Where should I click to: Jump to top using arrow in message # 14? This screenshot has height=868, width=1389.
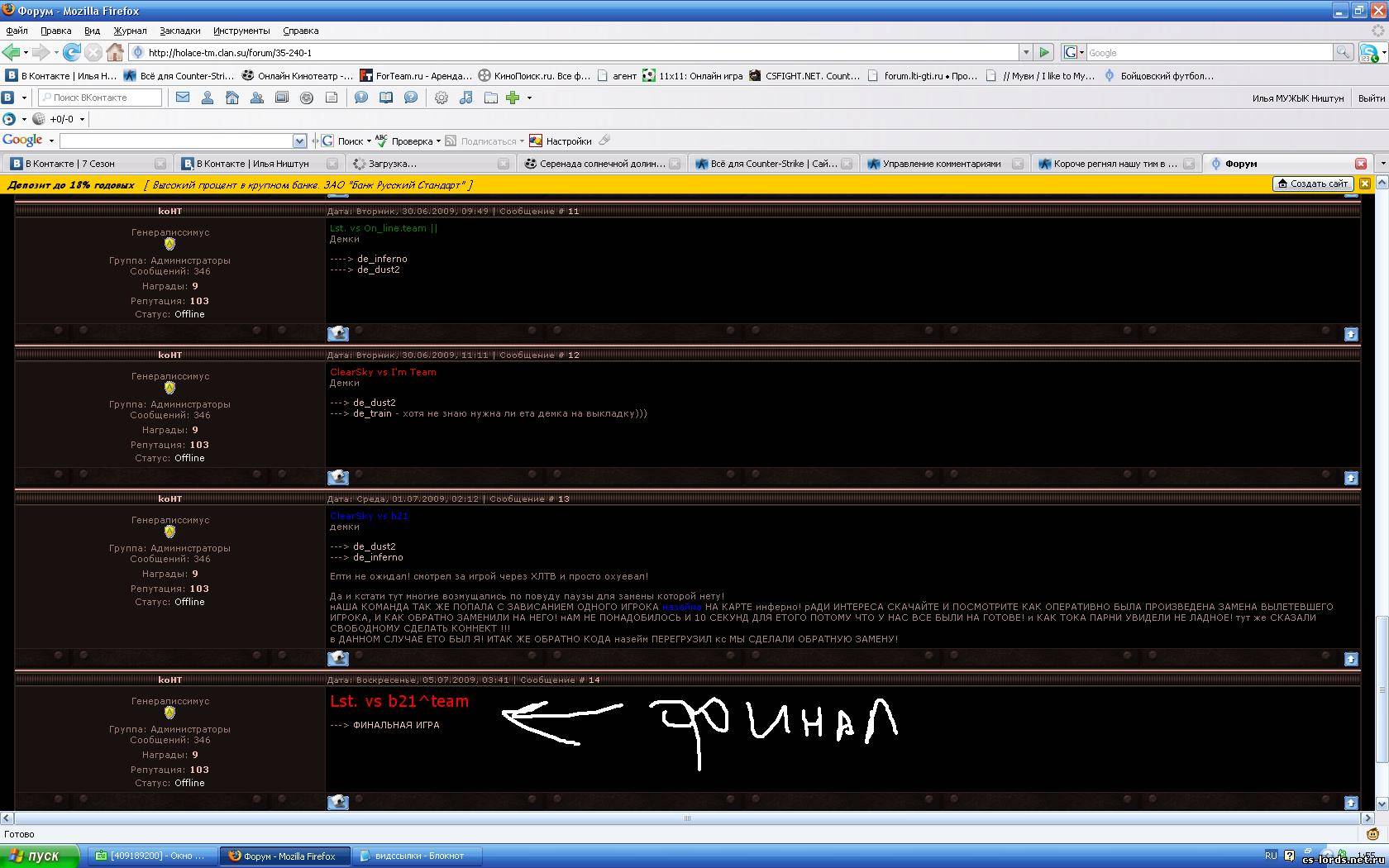coord(1351,803)
